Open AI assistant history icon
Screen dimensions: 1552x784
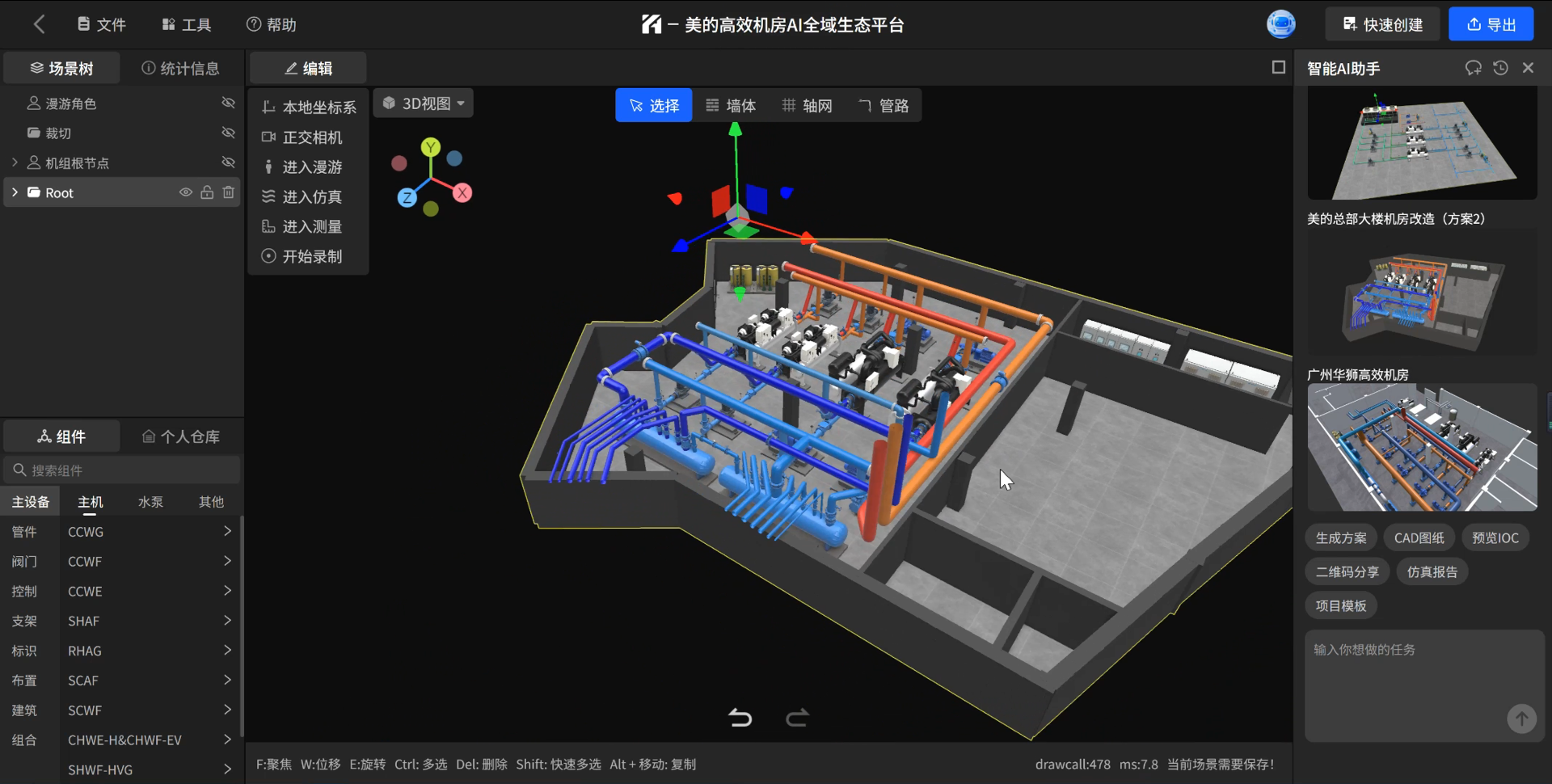1501,69
